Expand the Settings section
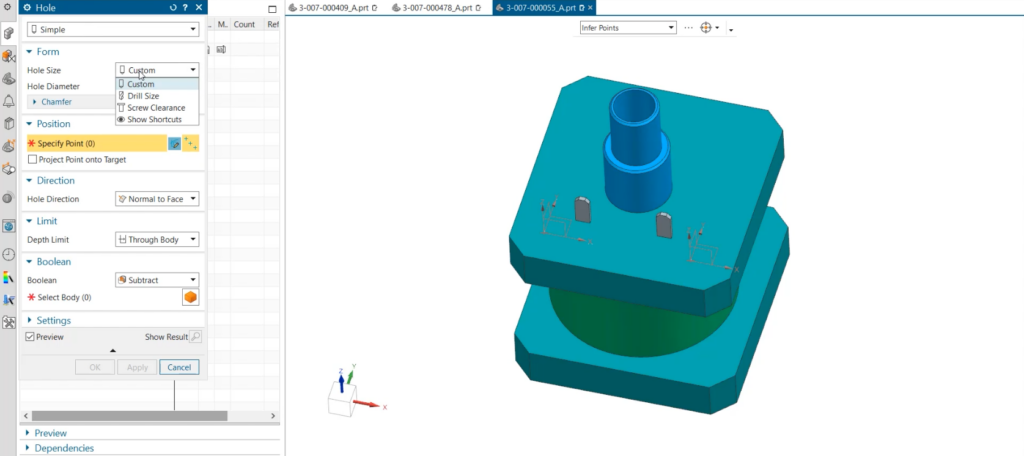Image resolution: width=1024 pixels, height=456 pixels. coord(29,321)
